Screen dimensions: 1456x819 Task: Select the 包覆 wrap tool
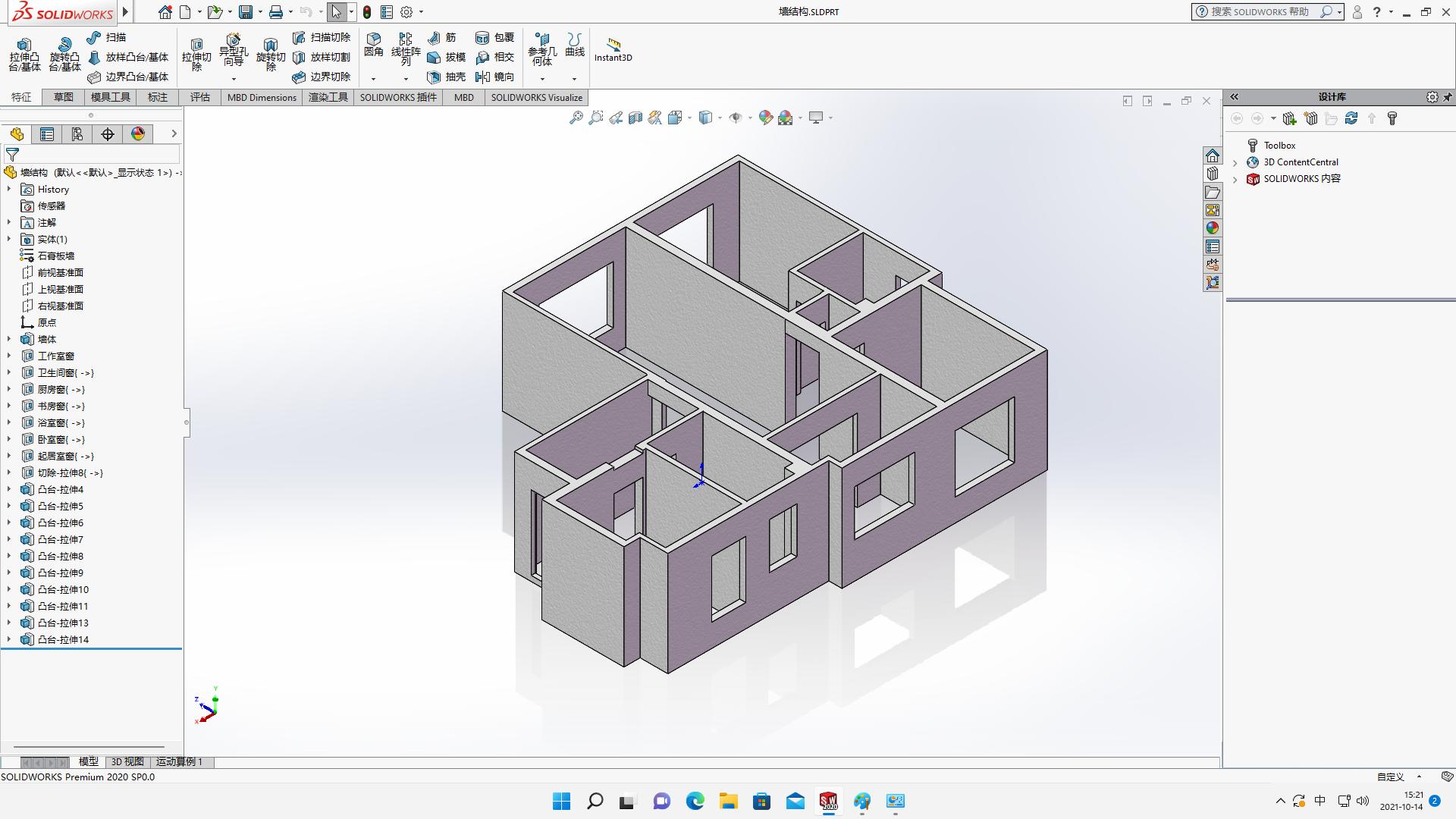pos(494,37)
